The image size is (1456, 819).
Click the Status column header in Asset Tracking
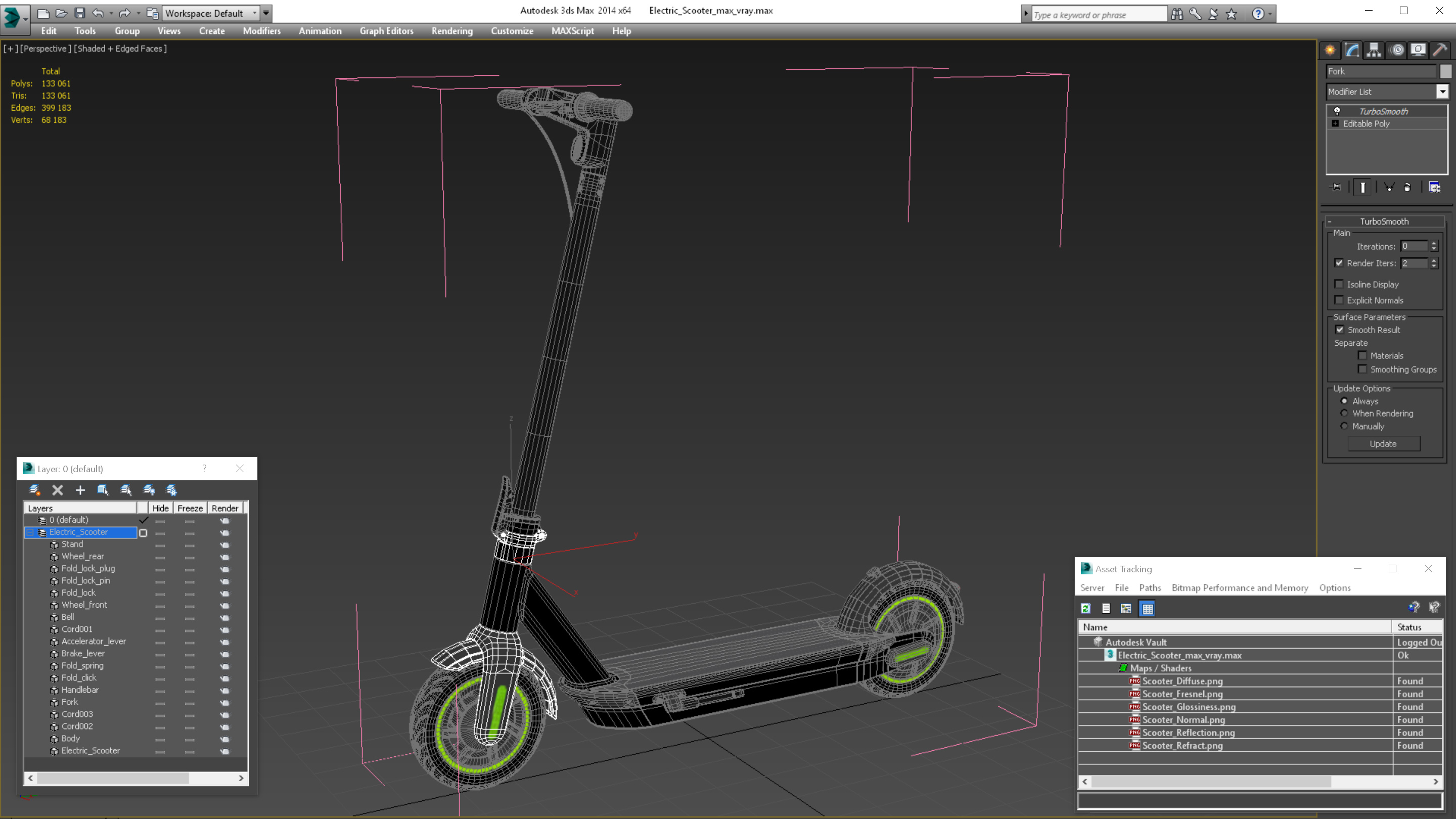click(1417, 627)
